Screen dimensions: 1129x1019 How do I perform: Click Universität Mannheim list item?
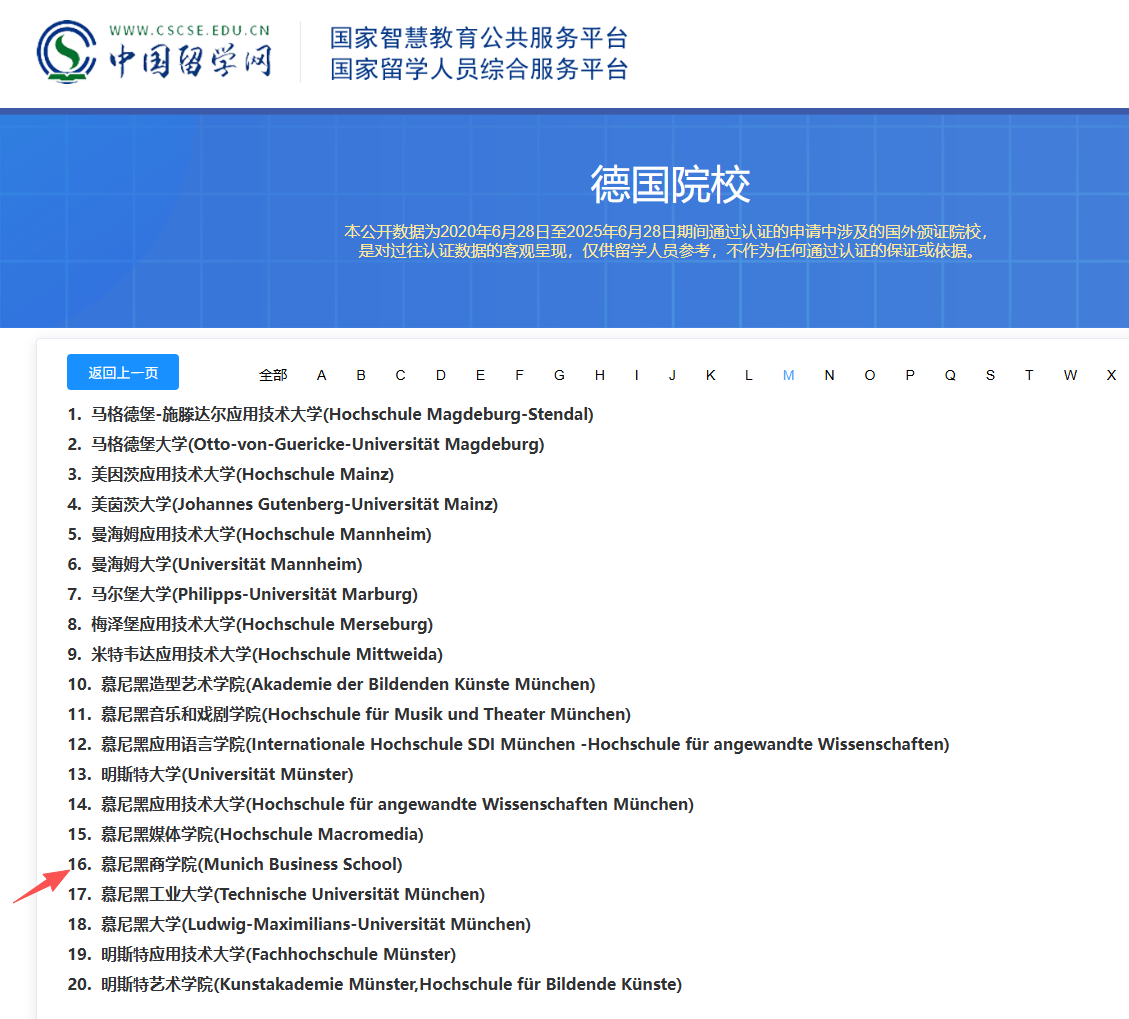[x=227, y=564]
